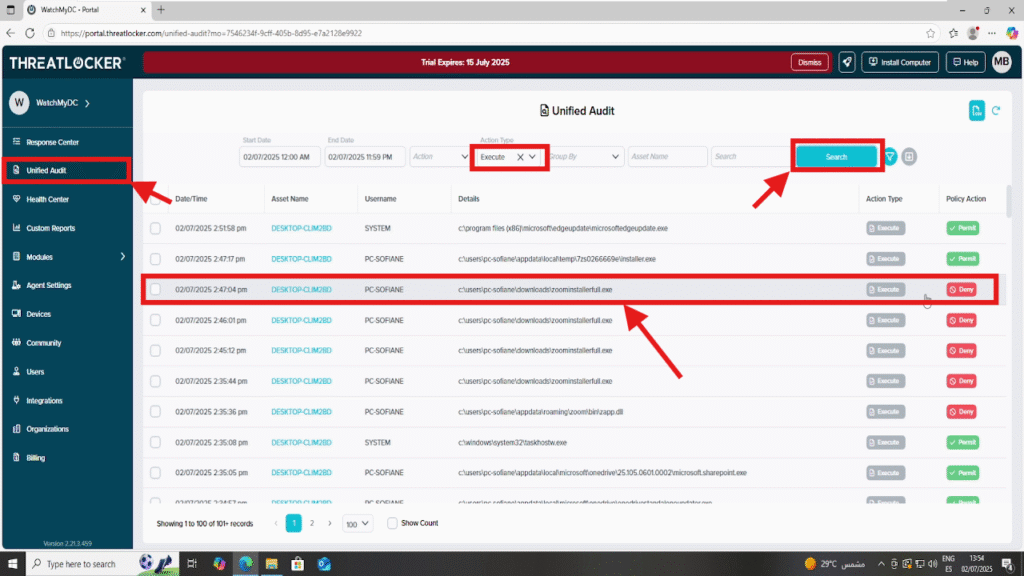Click the favorites star in address bar

click(x=930, y=33)
